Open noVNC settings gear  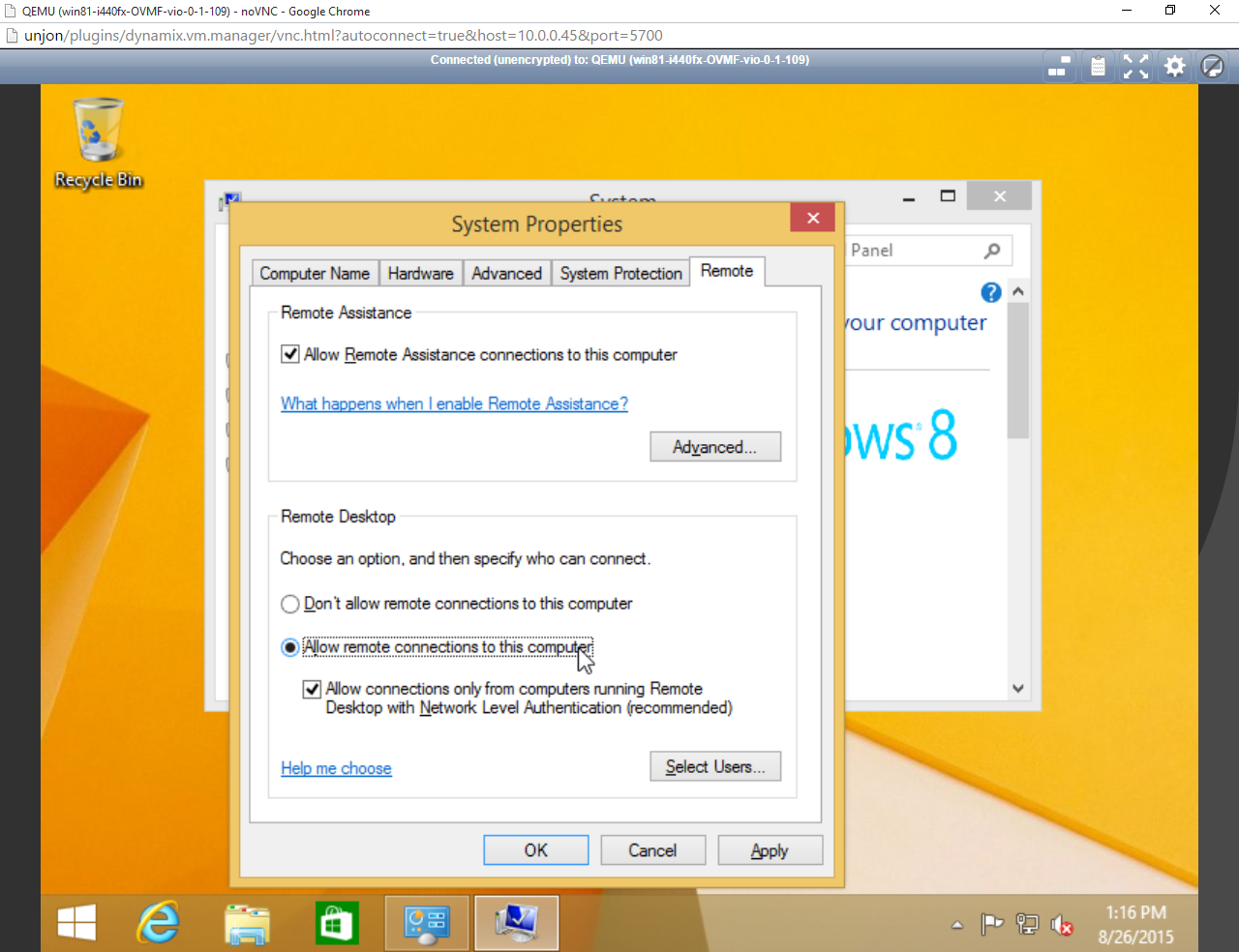click(x=1174, y=67)
